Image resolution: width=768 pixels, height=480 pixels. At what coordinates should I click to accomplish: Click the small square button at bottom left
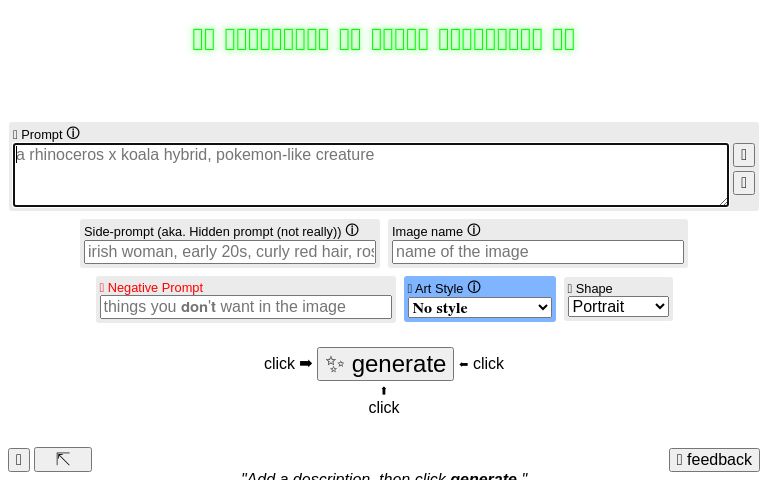18,459
